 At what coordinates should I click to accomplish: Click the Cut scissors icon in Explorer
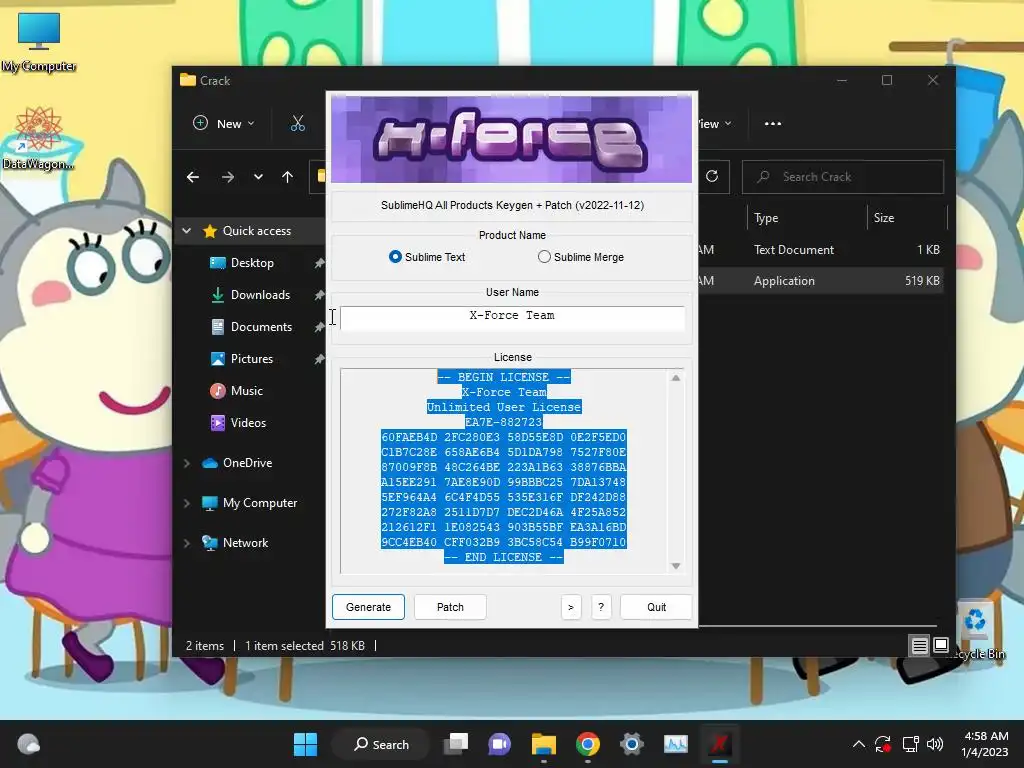tap(298, 123)
